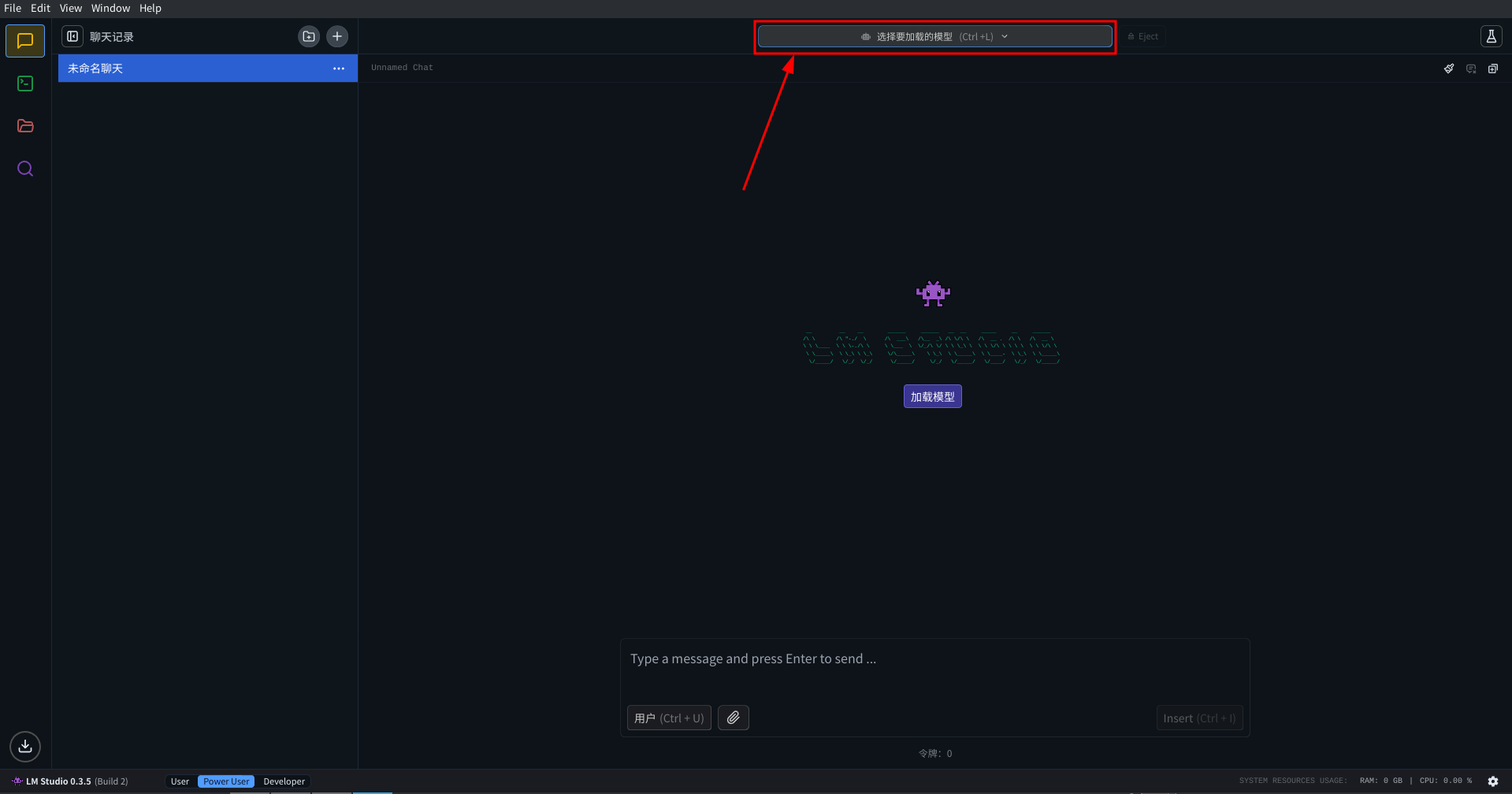Open the Window menu
The width and height of the screenshot is (1512, 794).
point(110,8)
